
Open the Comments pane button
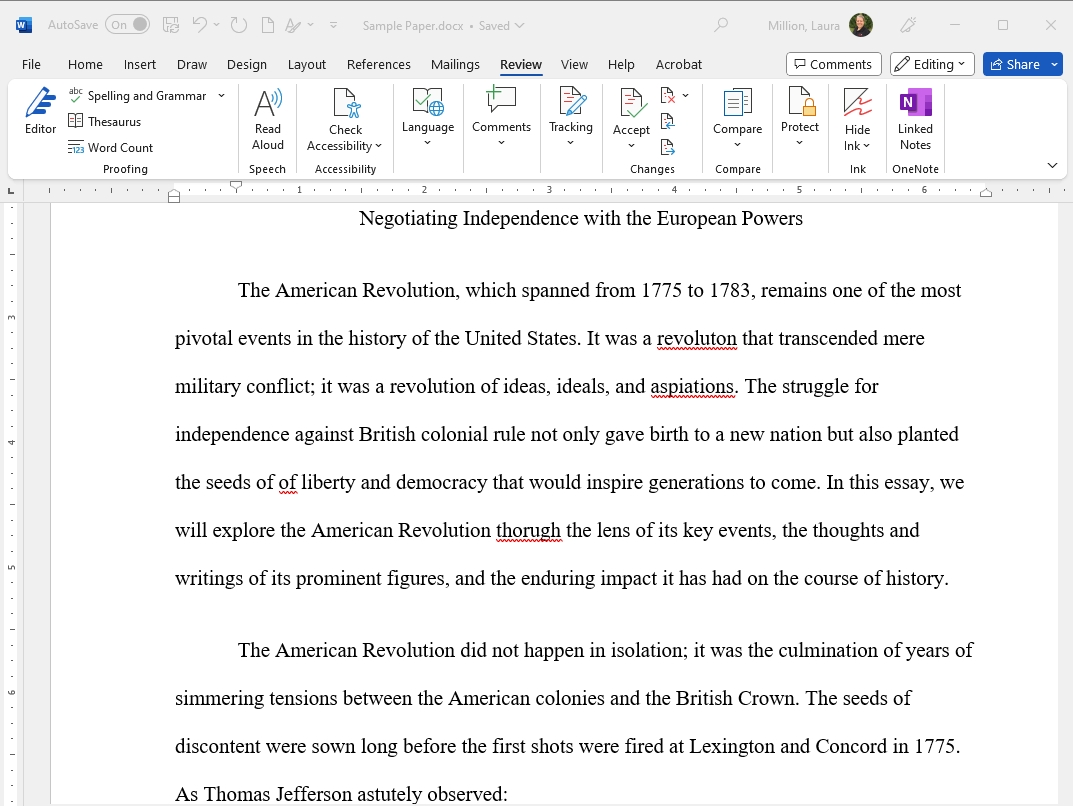tap(833, 64)
